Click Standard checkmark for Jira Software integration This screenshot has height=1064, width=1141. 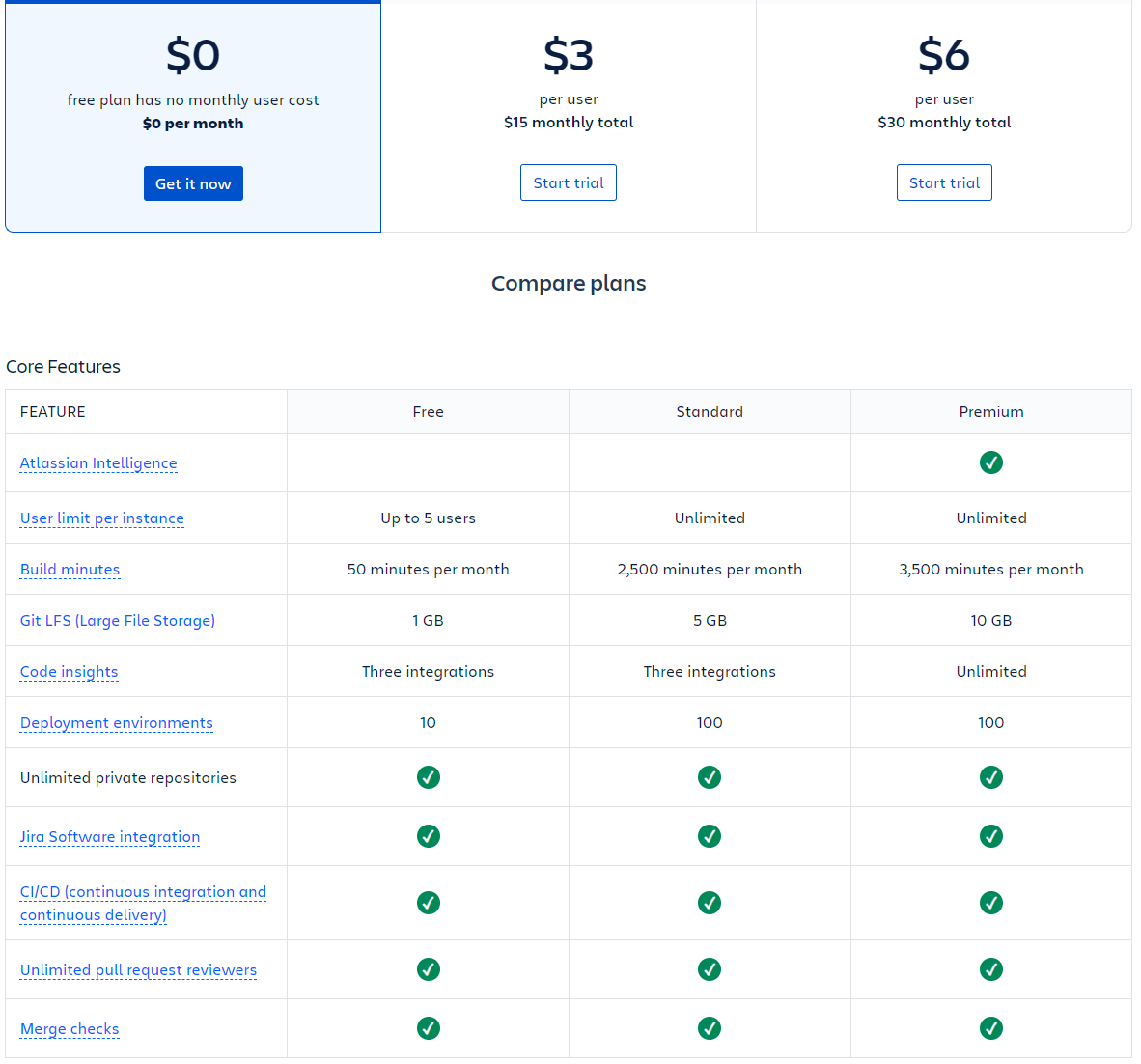click(x=710, y=836)
